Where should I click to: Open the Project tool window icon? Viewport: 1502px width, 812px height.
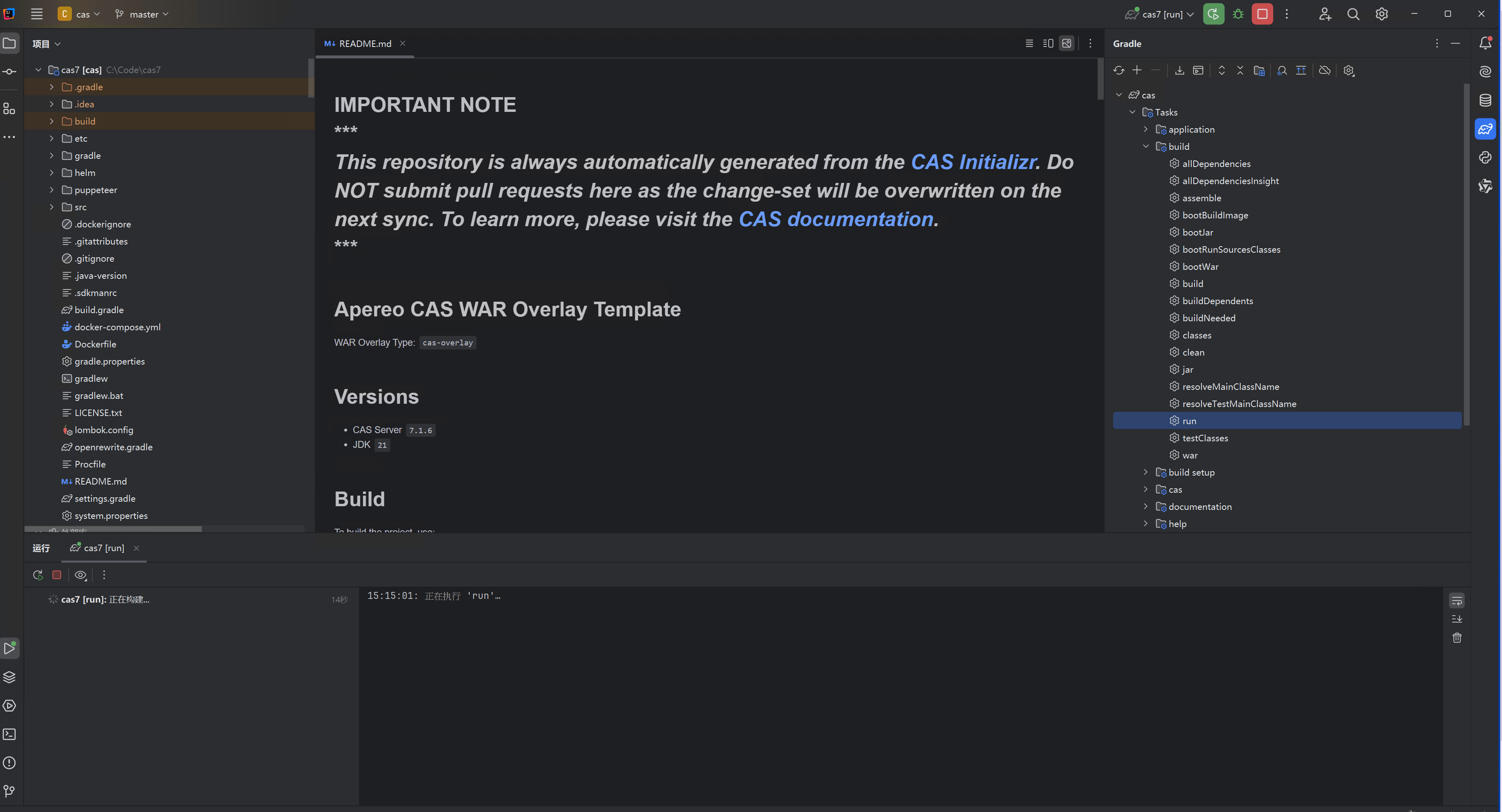[9, 43]
